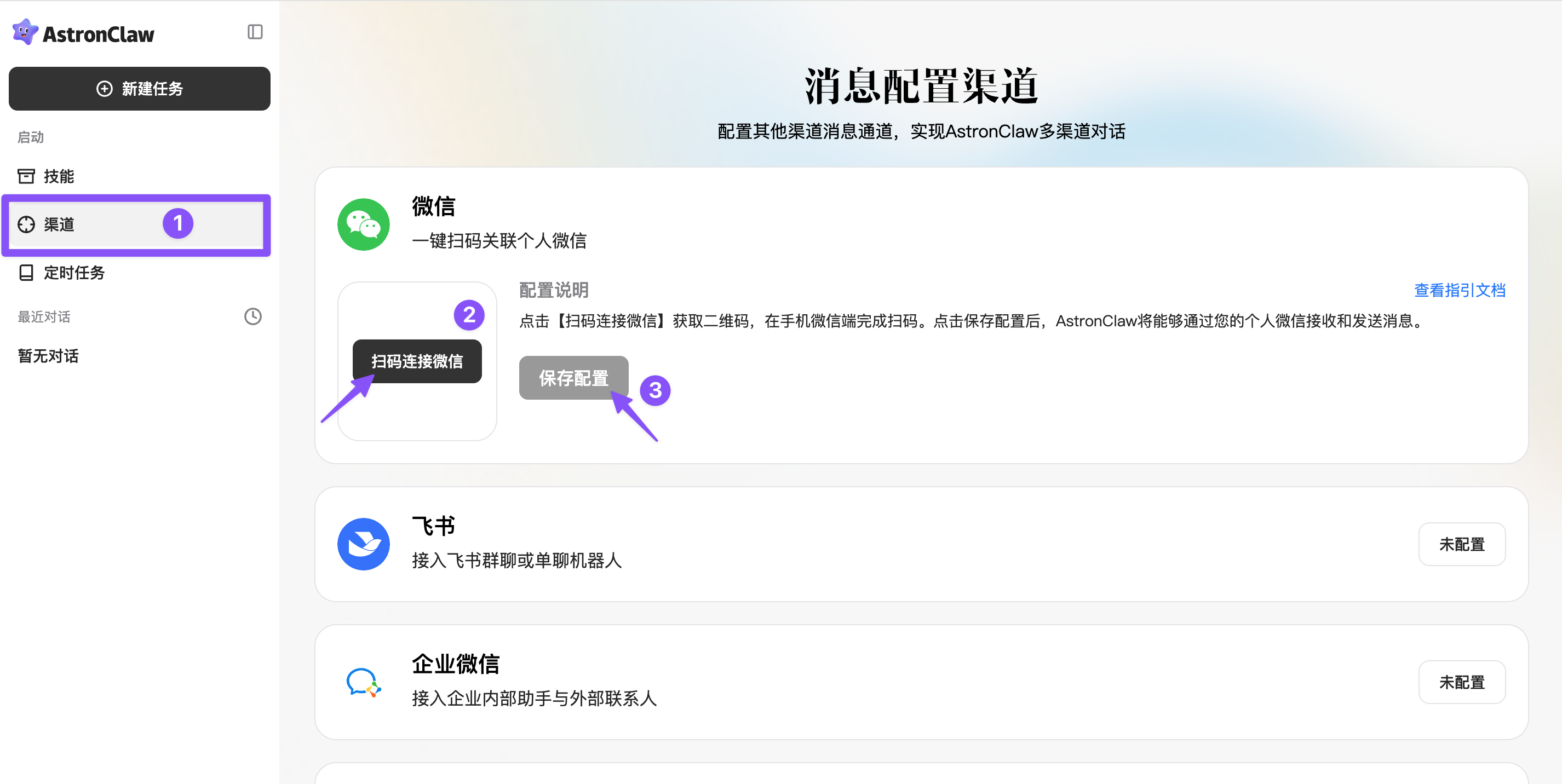Image resolution: width=1562 pixels, height=784 pixels.
Task: Click the 保存配置 button
Action: coord(573,378)
